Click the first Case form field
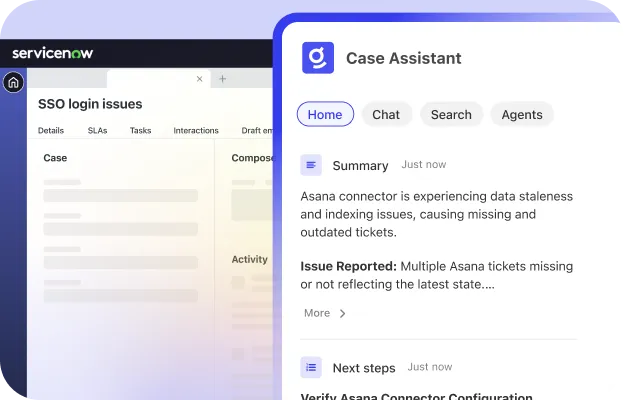This screenshot has height=400, width=624. 121,195
